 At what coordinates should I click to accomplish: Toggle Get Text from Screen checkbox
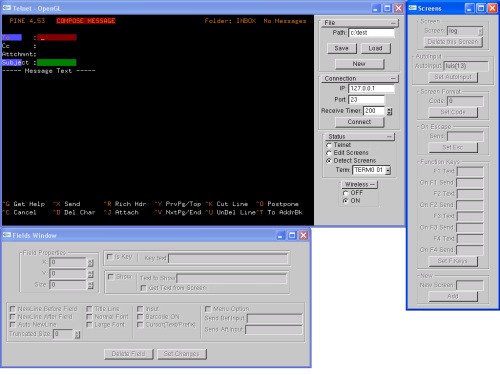(144, 288)
